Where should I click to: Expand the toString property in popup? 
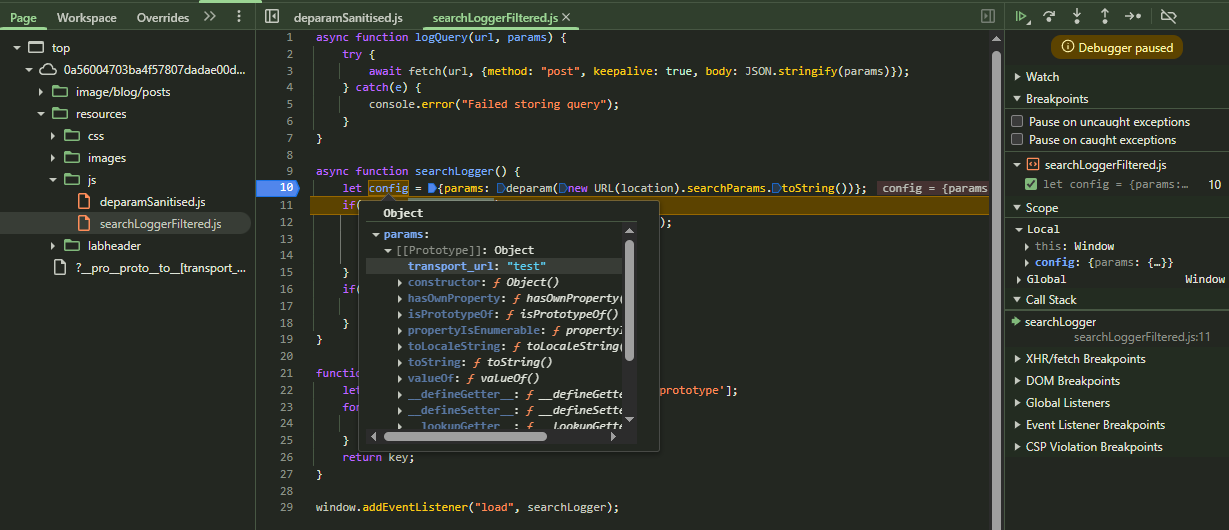(400, 362)
